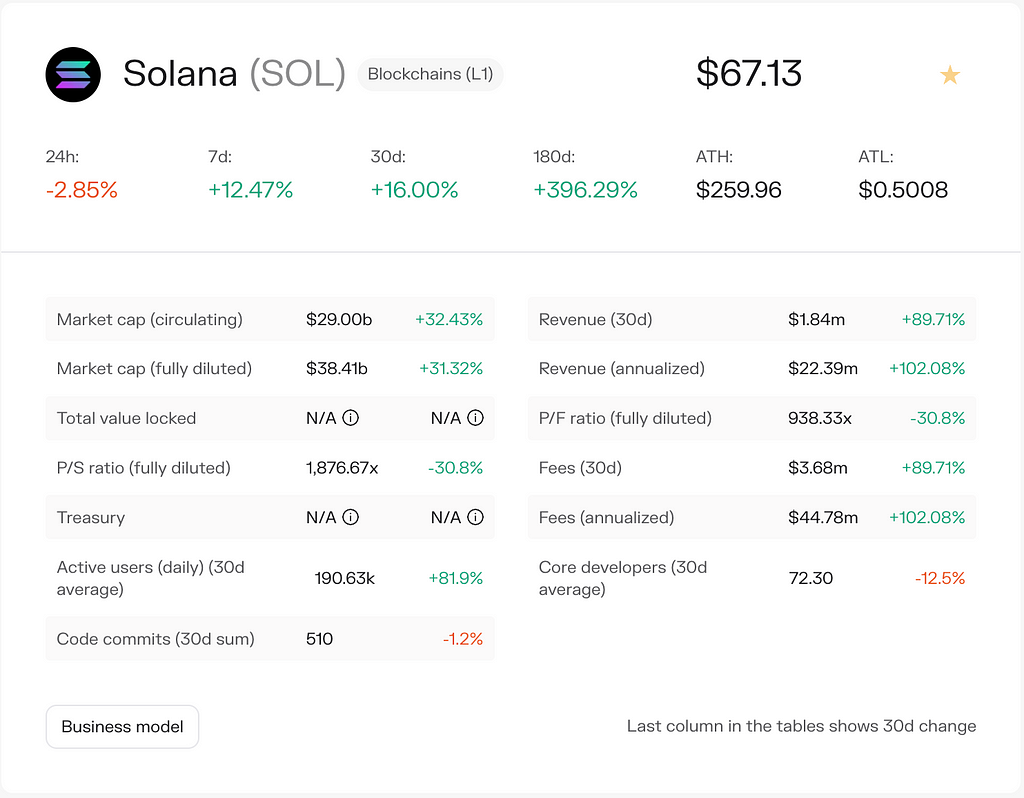Viewport: 1024px width, 798px height.
Task: Click the Treasury row label
Action: (x=91, y=518)
